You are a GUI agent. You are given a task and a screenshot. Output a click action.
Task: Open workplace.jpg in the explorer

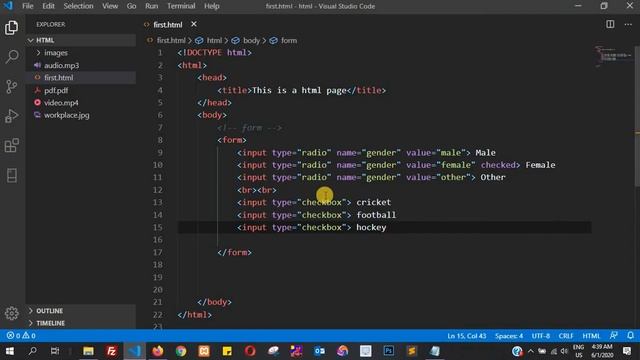click(81, 115)
